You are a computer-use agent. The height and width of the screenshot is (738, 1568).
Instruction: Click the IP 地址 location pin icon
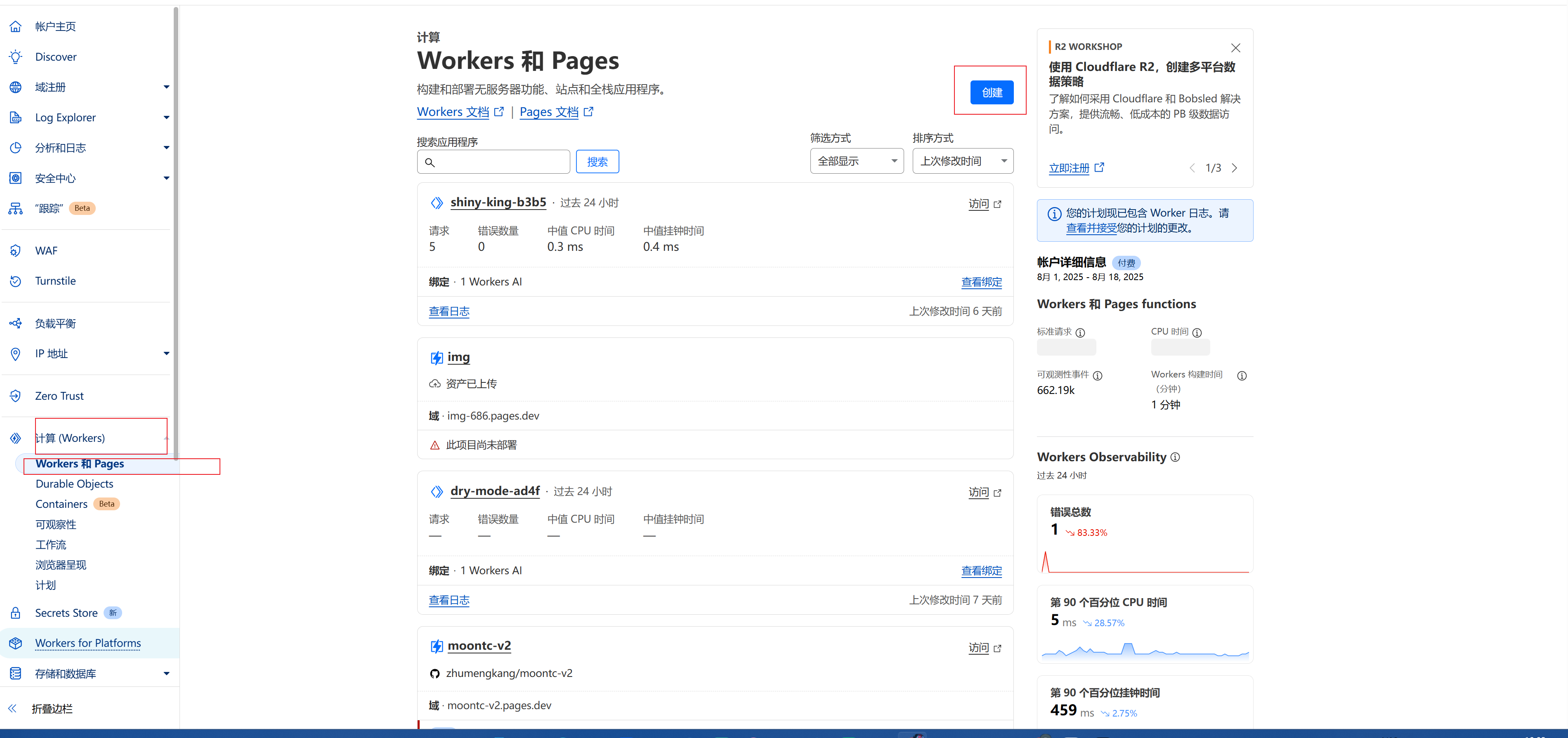point(15,354)
